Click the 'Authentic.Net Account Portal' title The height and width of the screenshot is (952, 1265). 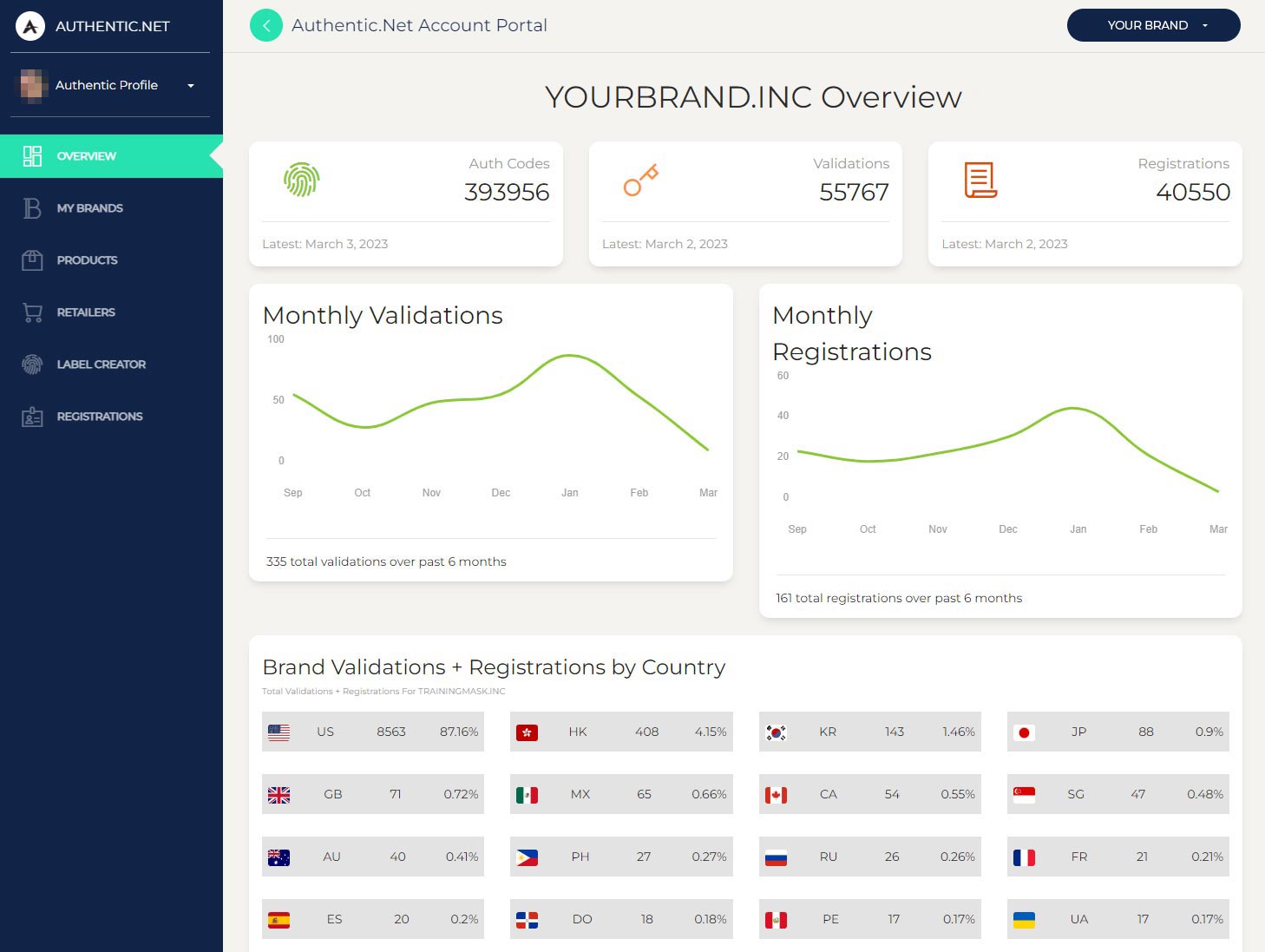(x=419, y=25)
